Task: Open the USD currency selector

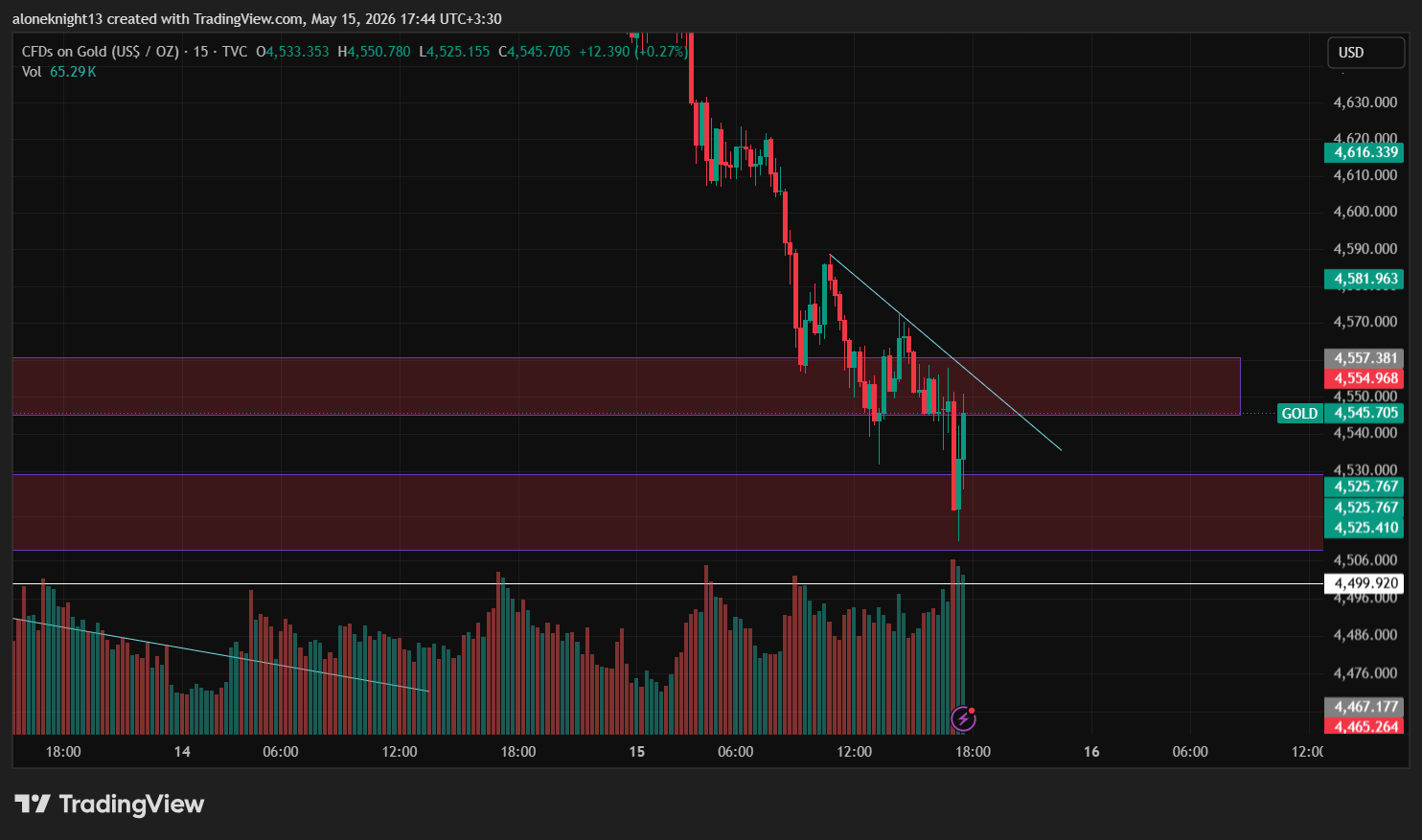Action: pyautogui.click(x=1365, y=53)
